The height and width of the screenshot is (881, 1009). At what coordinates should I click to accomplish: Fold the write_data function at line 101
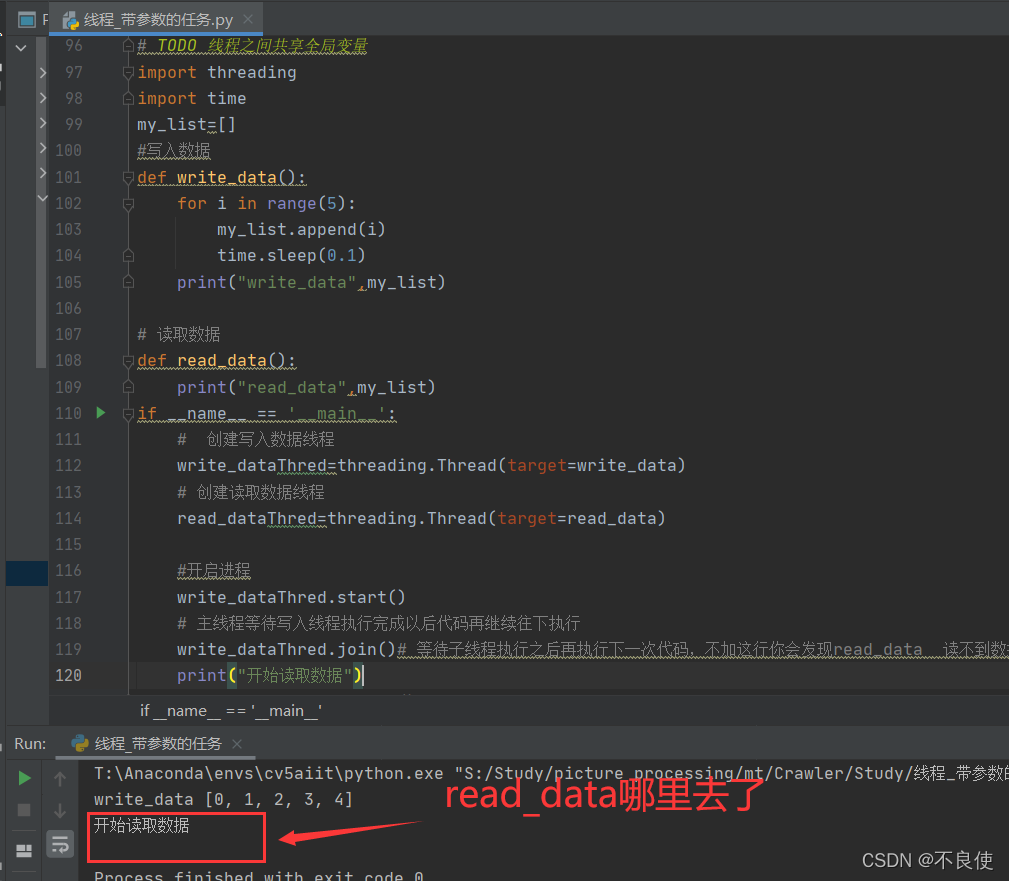(x=128, y=177)
